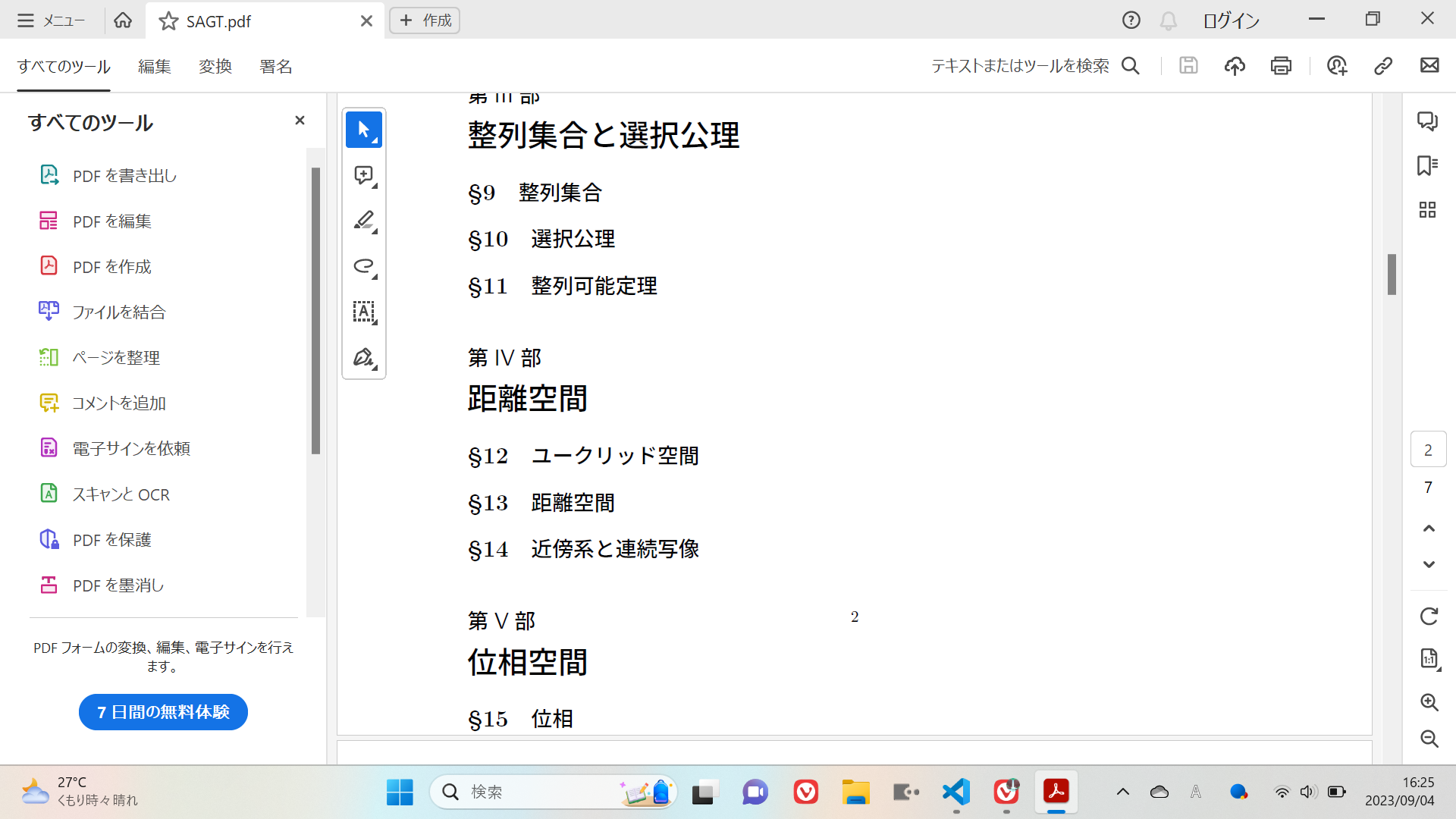The image size is (1456, 819).
Task: Click the §9 整列集合 entry
Action: [x=535, y=193]
